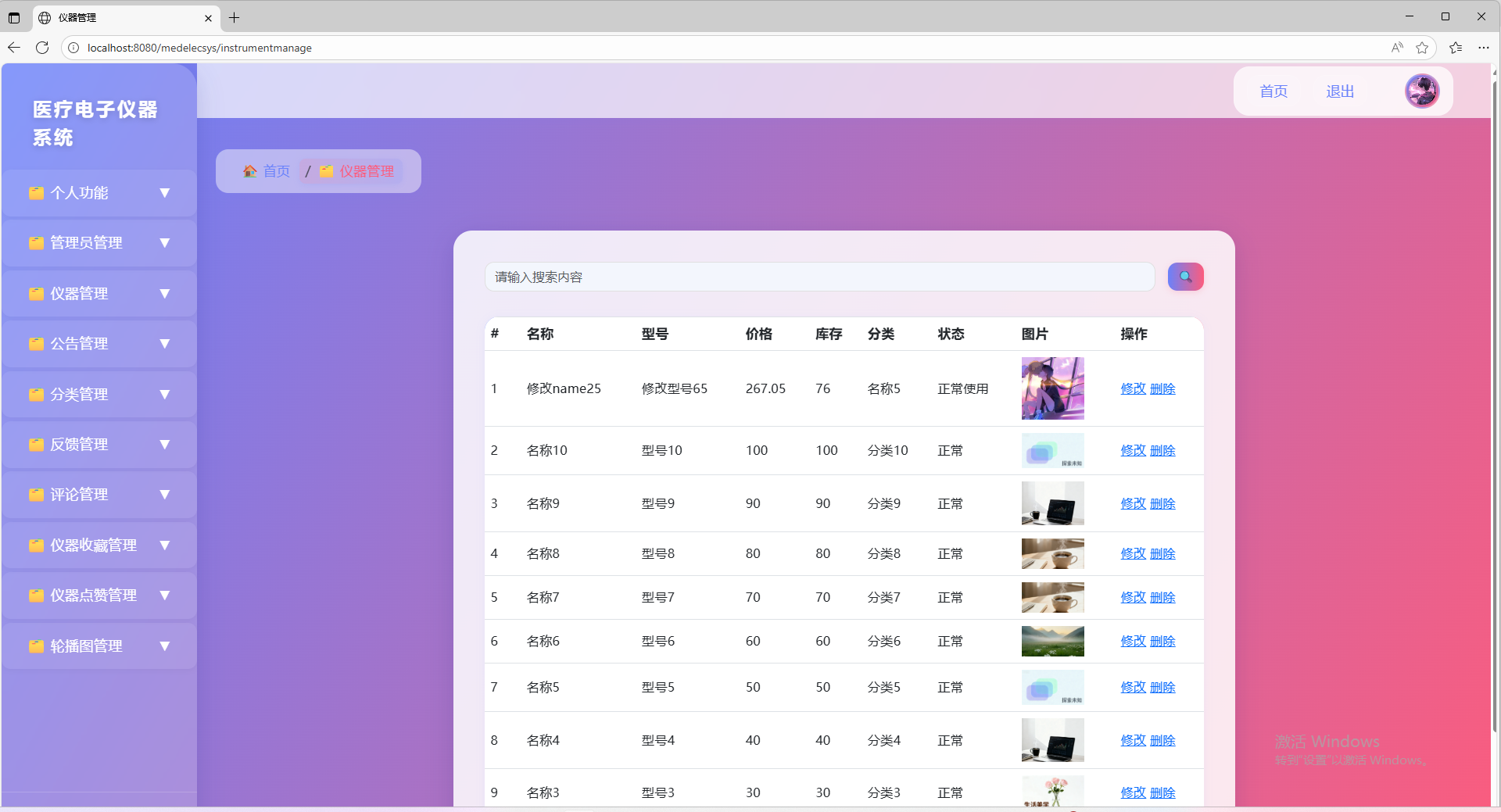Open browser read aloud icon

pos(1397,48)
